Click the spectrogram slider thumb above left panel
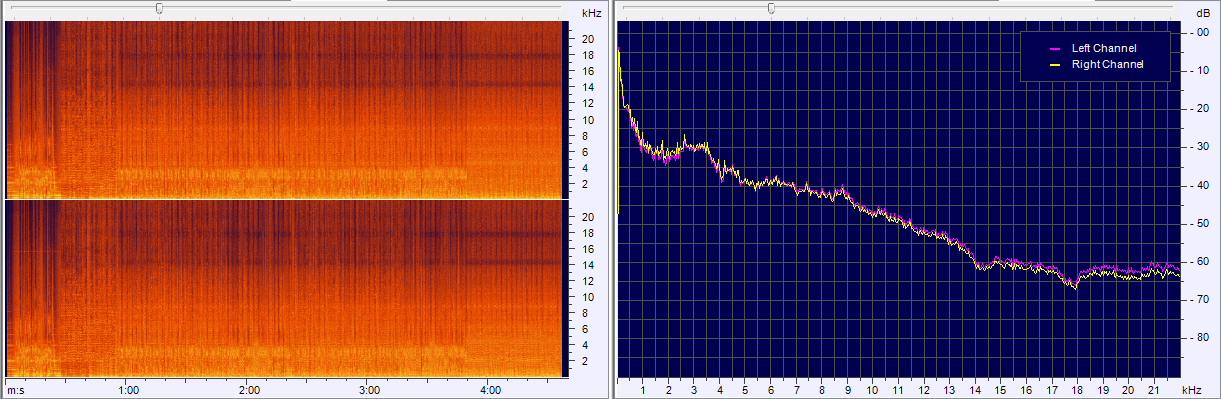 click(159, 9)
